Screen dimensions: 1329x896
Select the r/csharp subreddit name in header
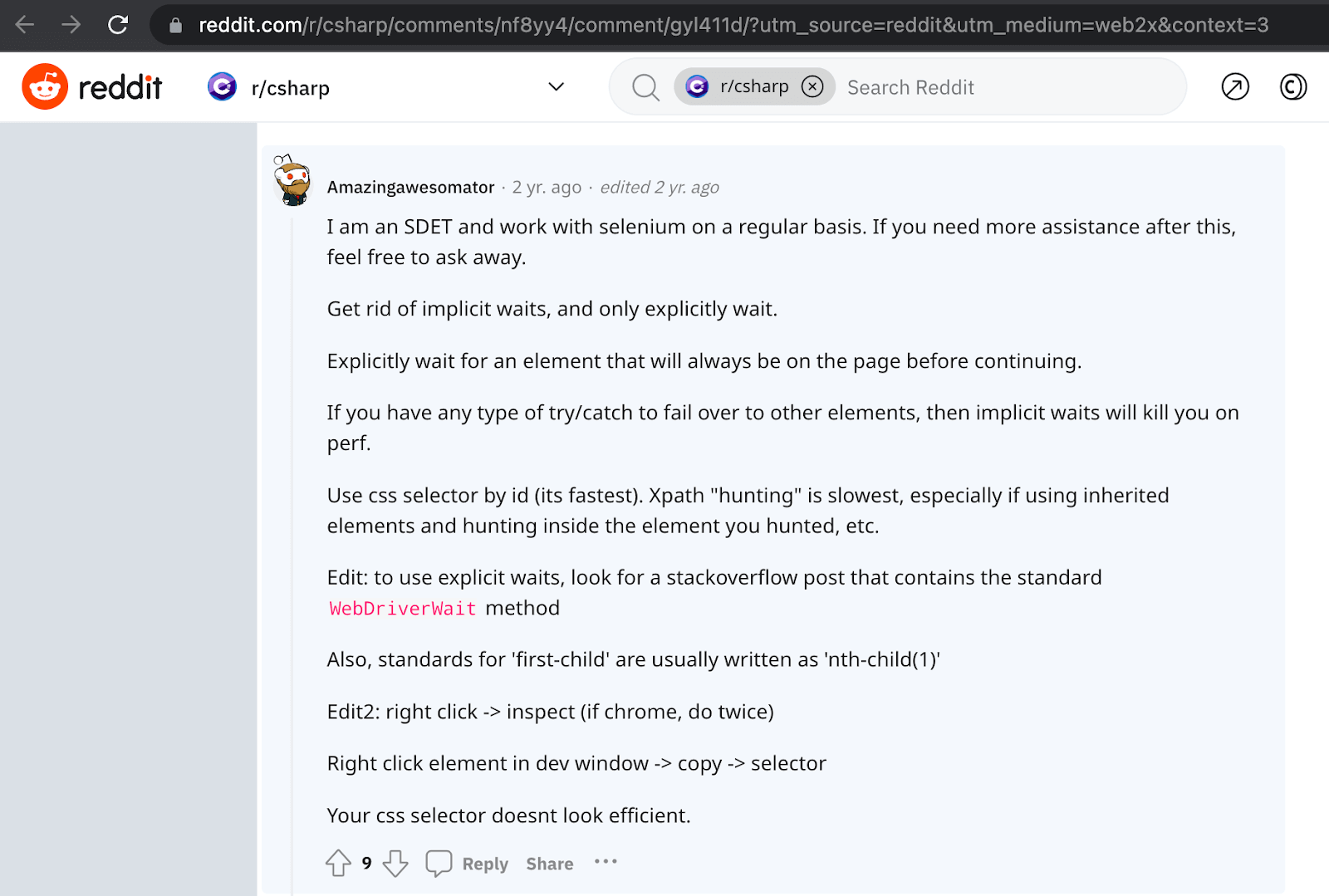tap(290, 86)
